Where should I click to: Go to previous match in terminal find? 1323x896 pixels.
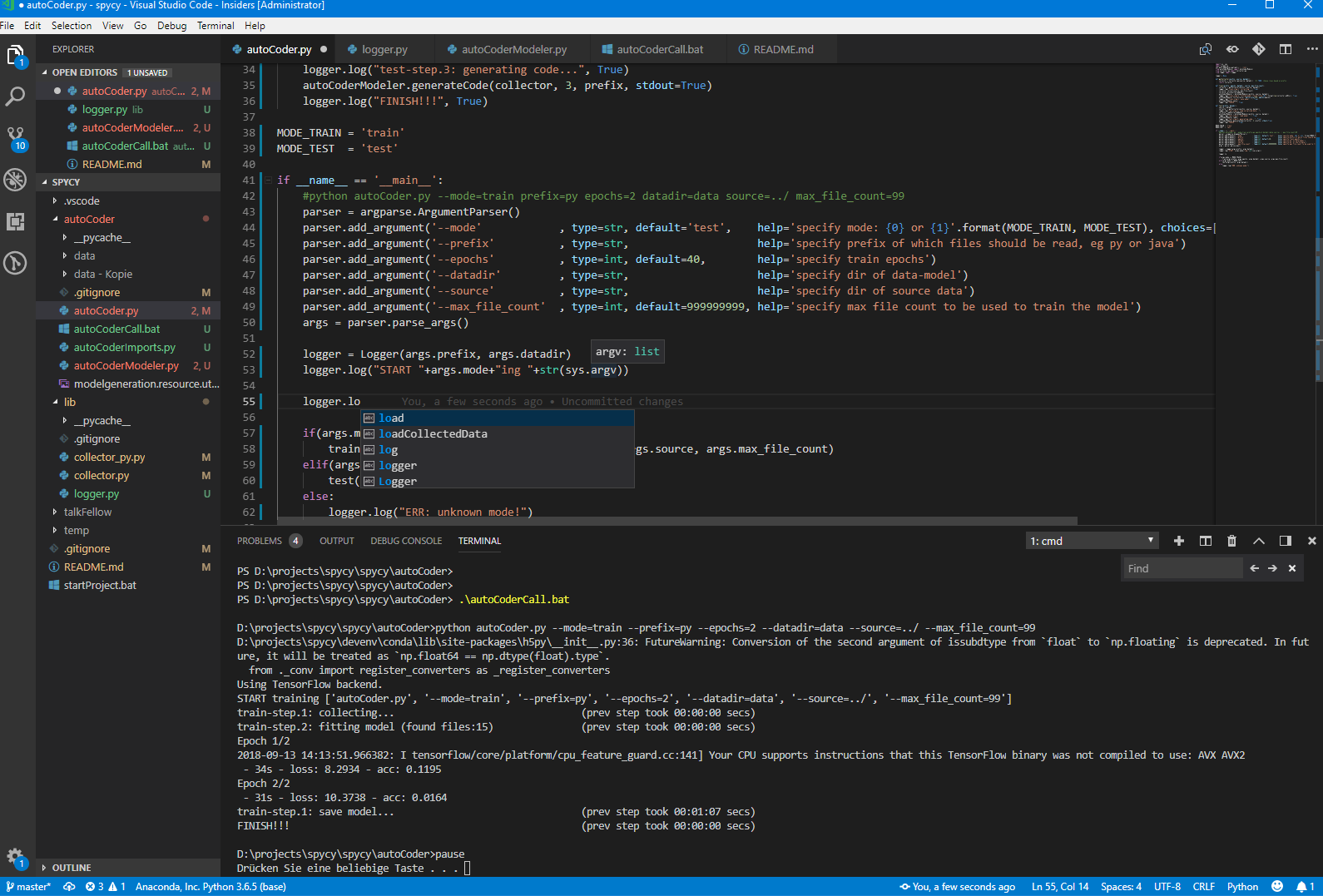1254,568
